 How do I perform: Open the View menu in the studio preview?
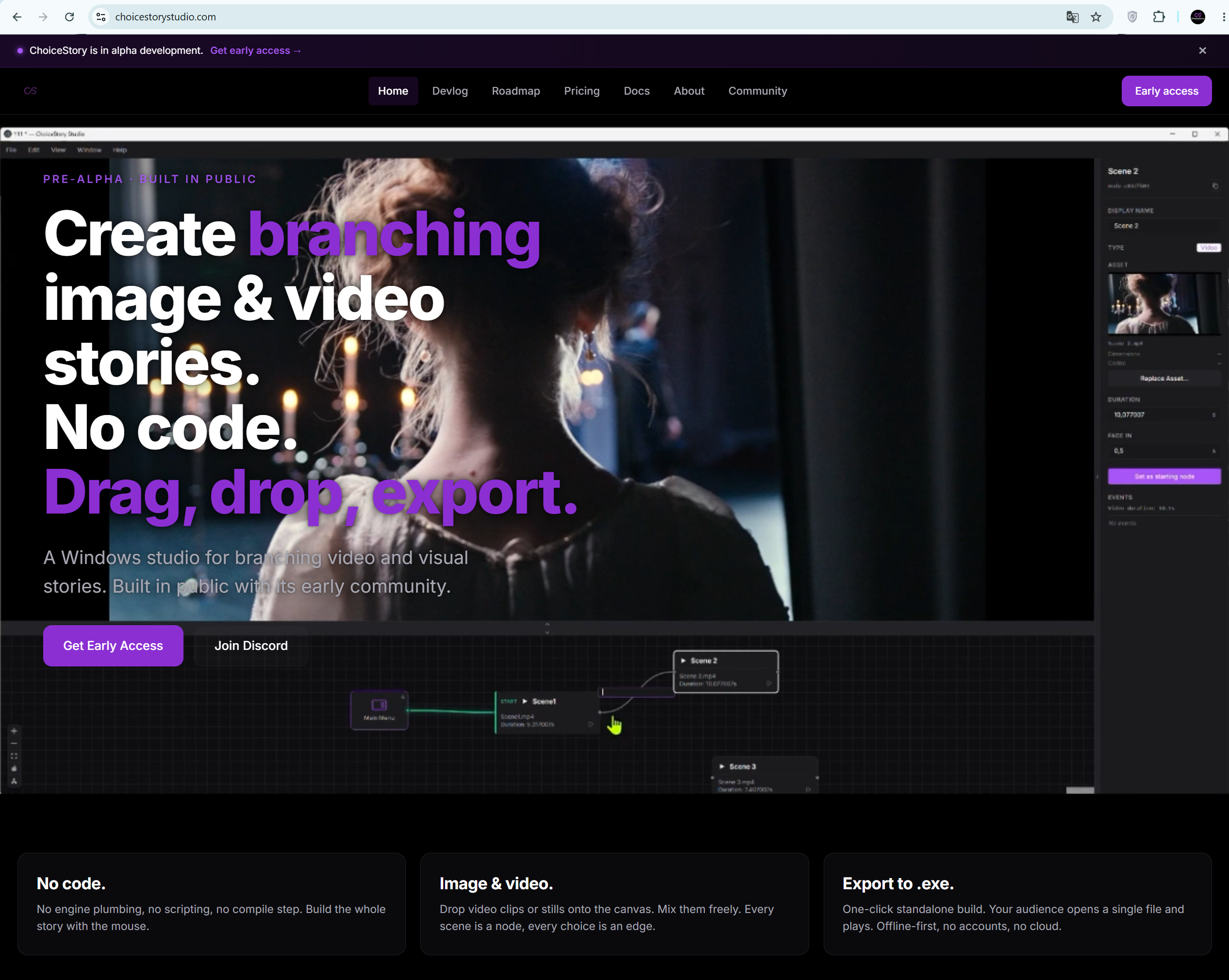58,150
